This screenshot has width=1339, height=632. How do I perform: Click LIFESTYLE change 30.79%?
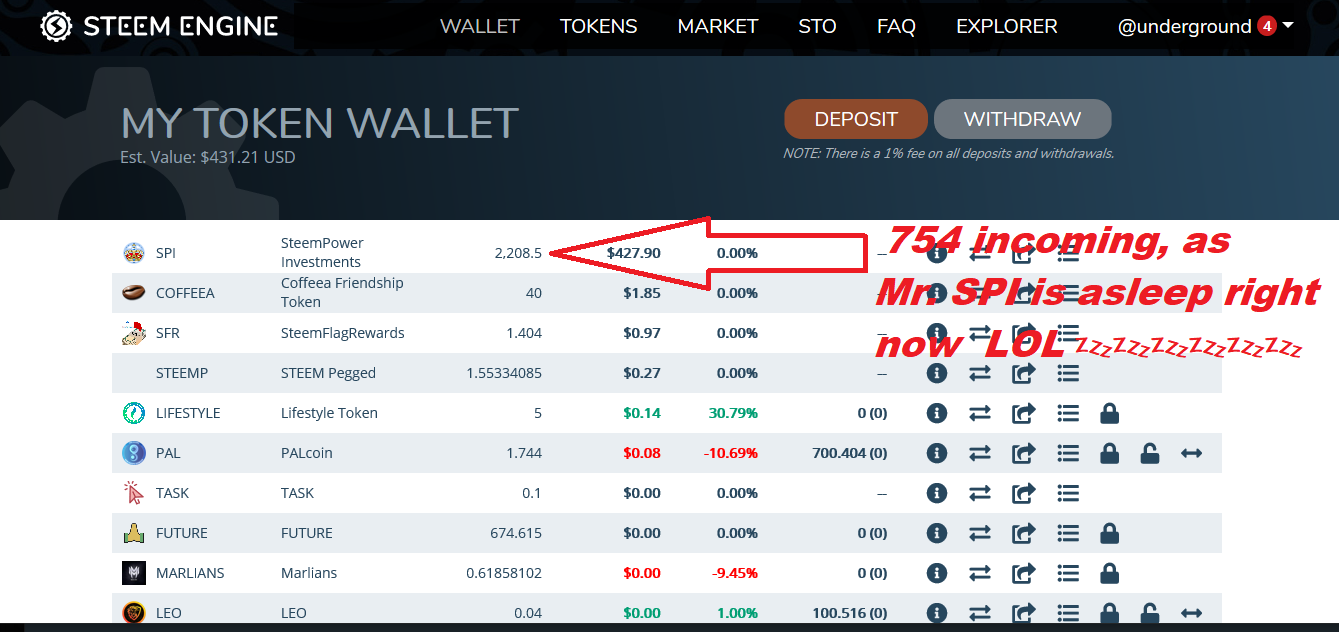click(x=733, y=413)
